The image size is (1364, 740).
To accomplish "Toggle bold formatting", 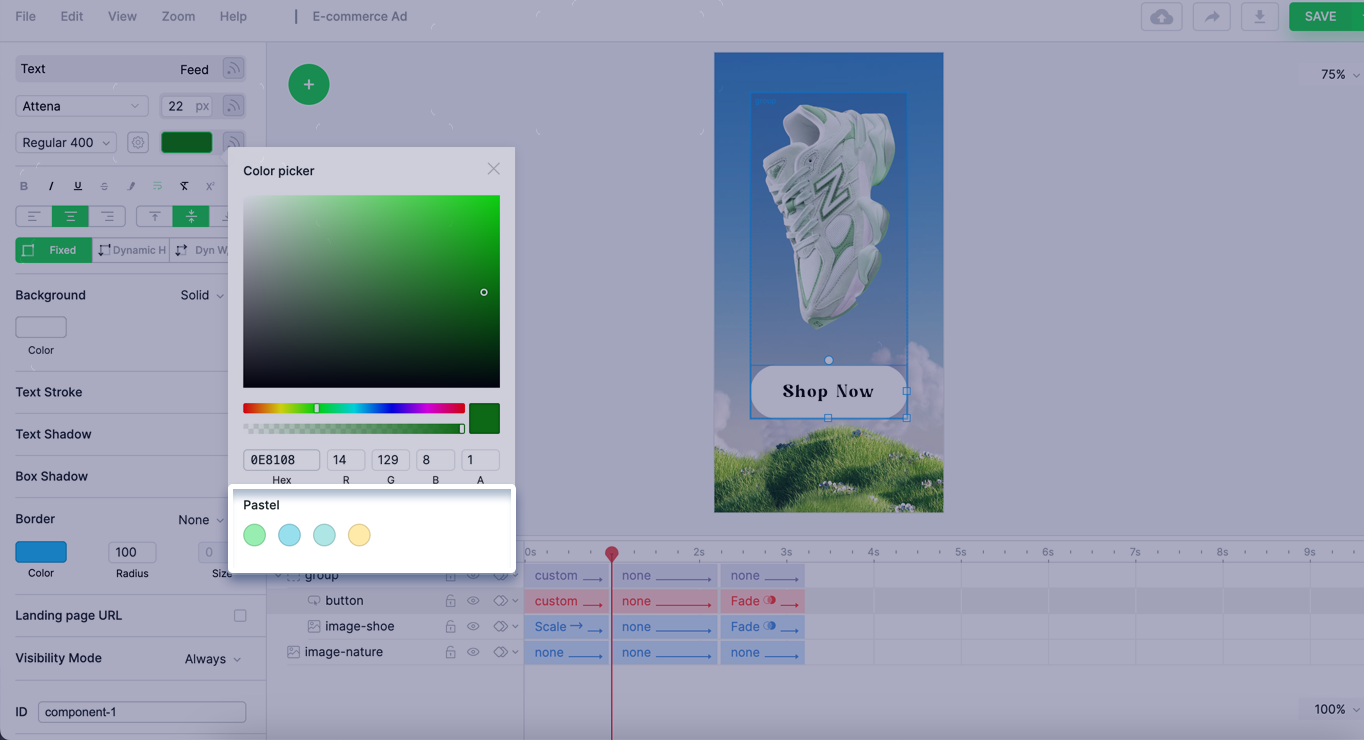I will (24, 186).
